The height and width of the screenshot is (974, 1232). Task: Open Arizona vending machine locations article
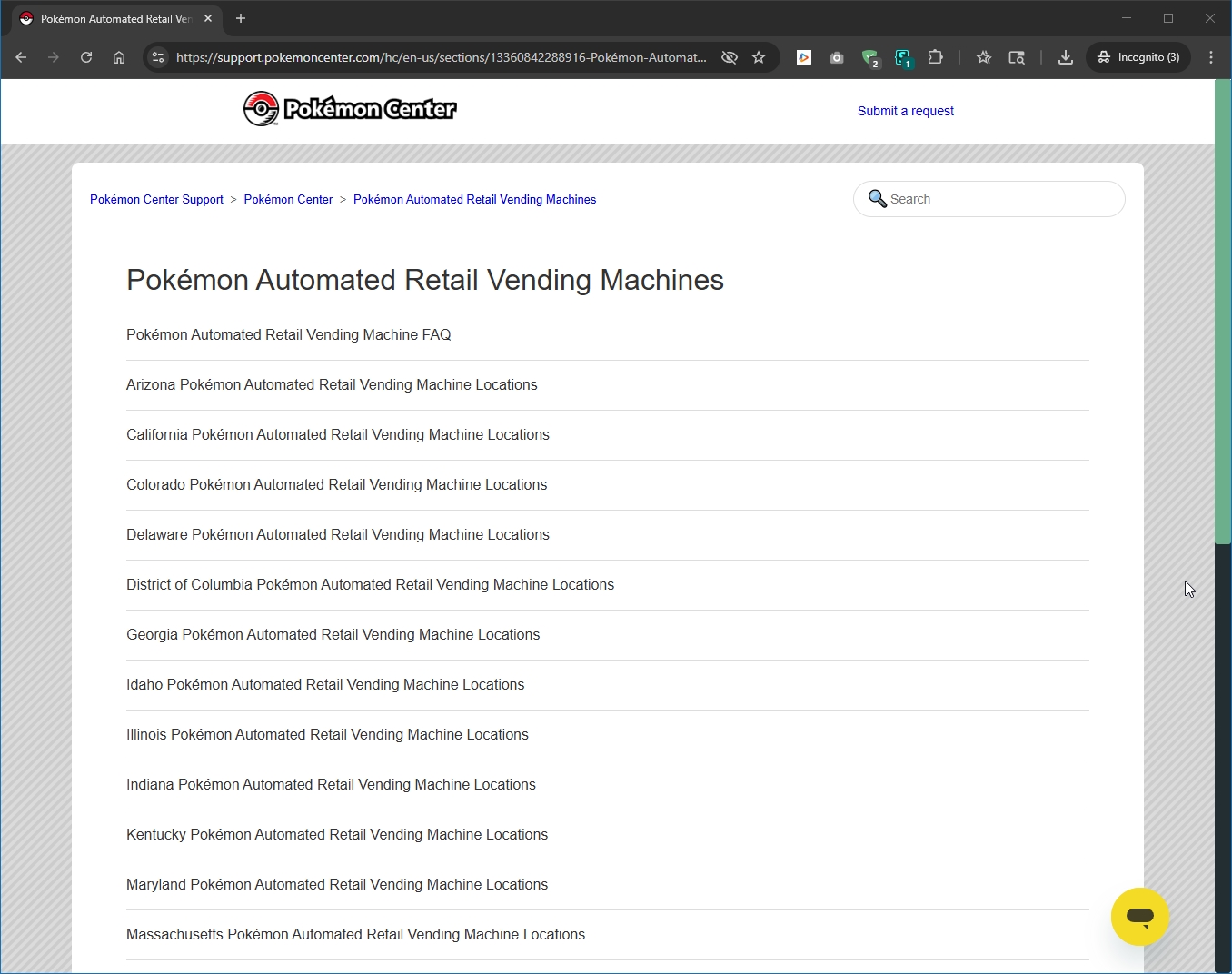tap(332, 384)
